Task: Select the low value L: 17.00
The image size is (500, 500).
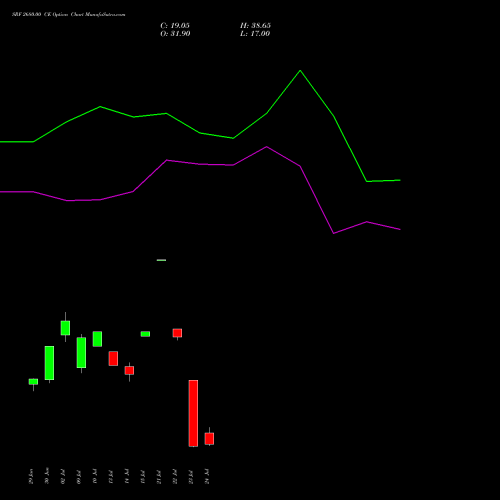Action: 255,34
